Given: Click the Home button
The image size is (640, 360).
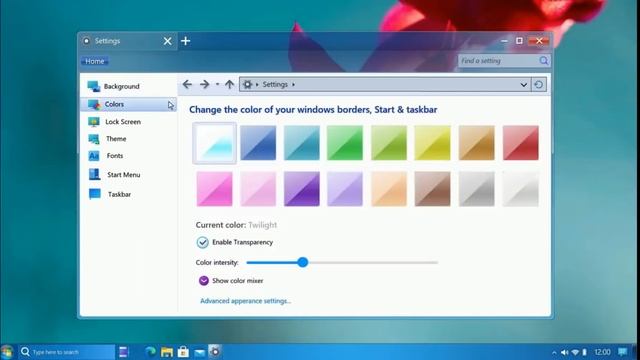Looking at the screenshot, I should (x=95, y=61).
